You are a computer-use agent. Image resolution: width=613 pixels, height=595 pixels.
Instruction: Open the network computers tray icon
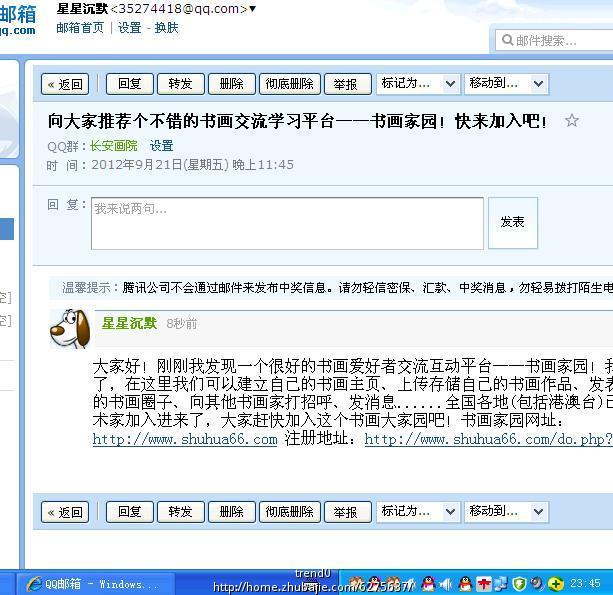[x=501, y=584]
